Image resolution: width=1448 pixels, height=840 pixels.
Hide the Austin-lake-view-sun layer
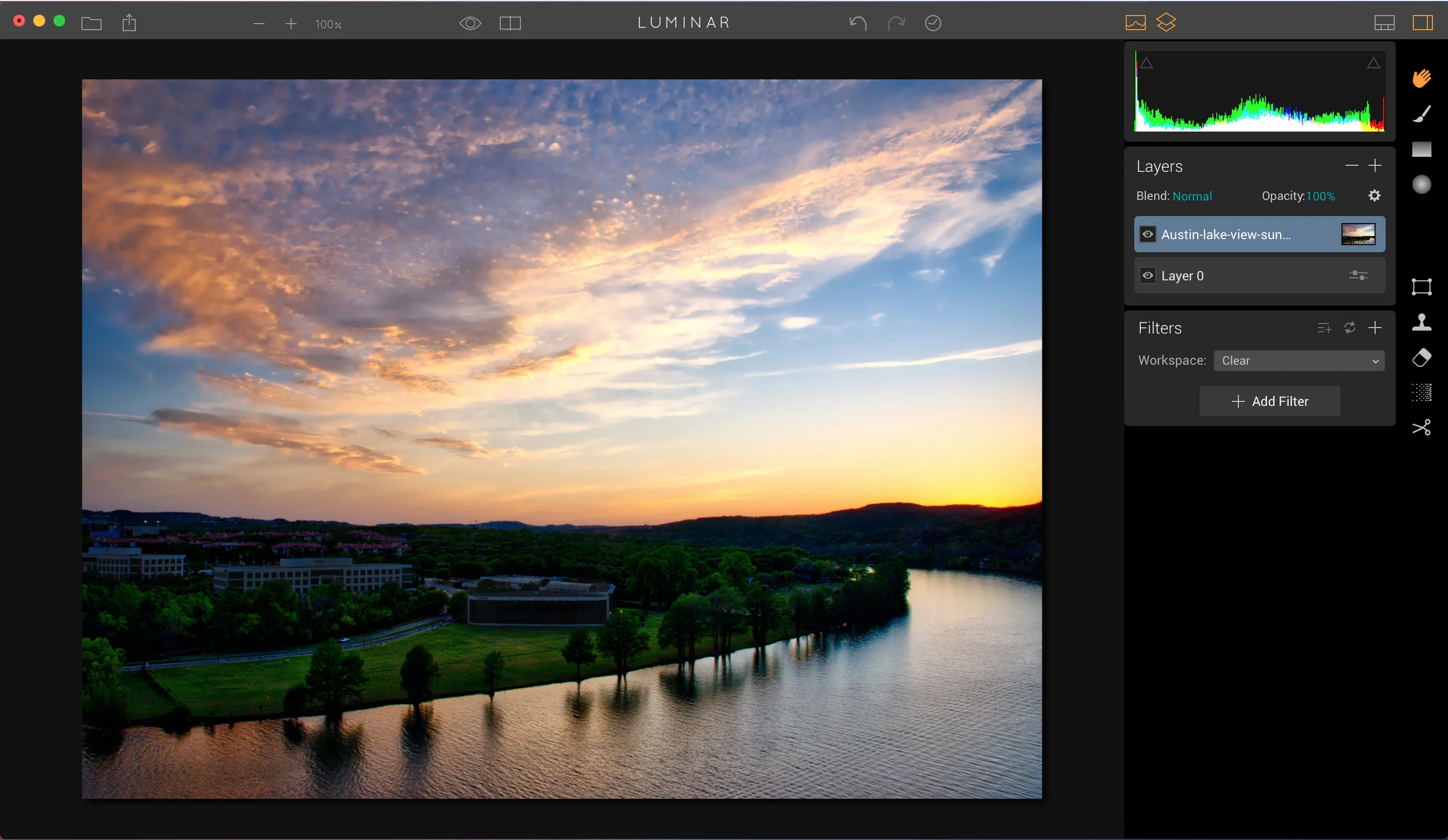pos(1147,234)
